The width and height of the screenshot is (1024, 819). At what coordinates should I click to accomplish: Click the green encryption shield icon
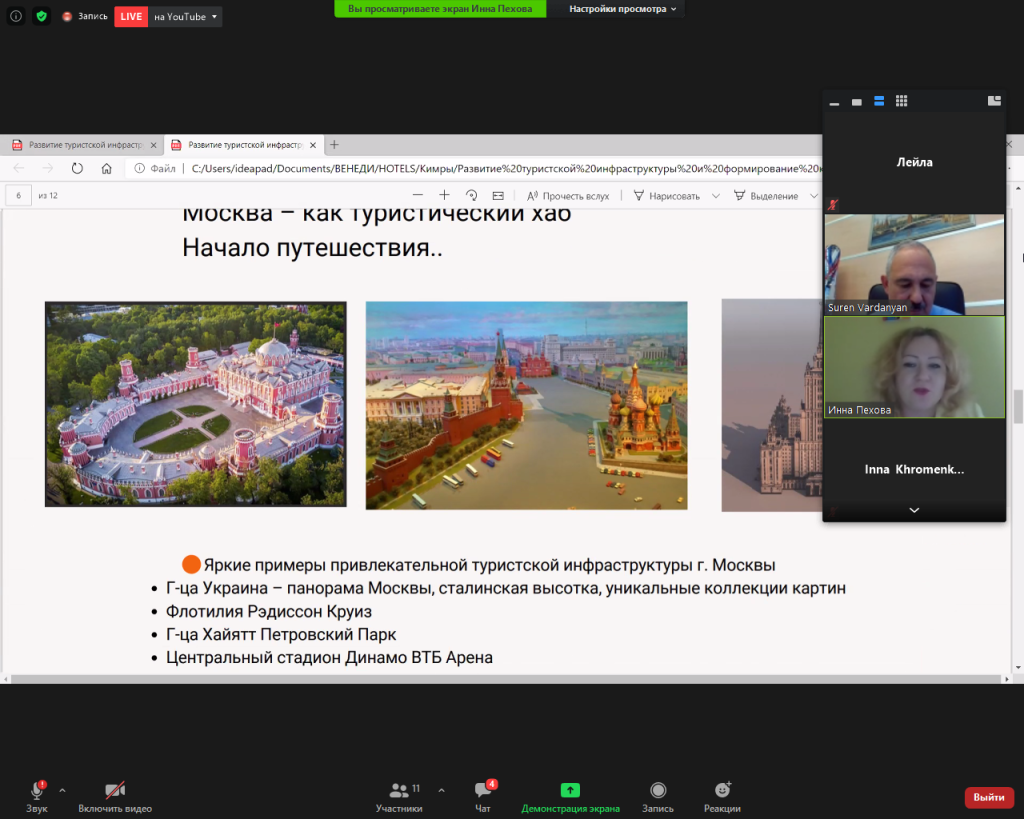41,16
